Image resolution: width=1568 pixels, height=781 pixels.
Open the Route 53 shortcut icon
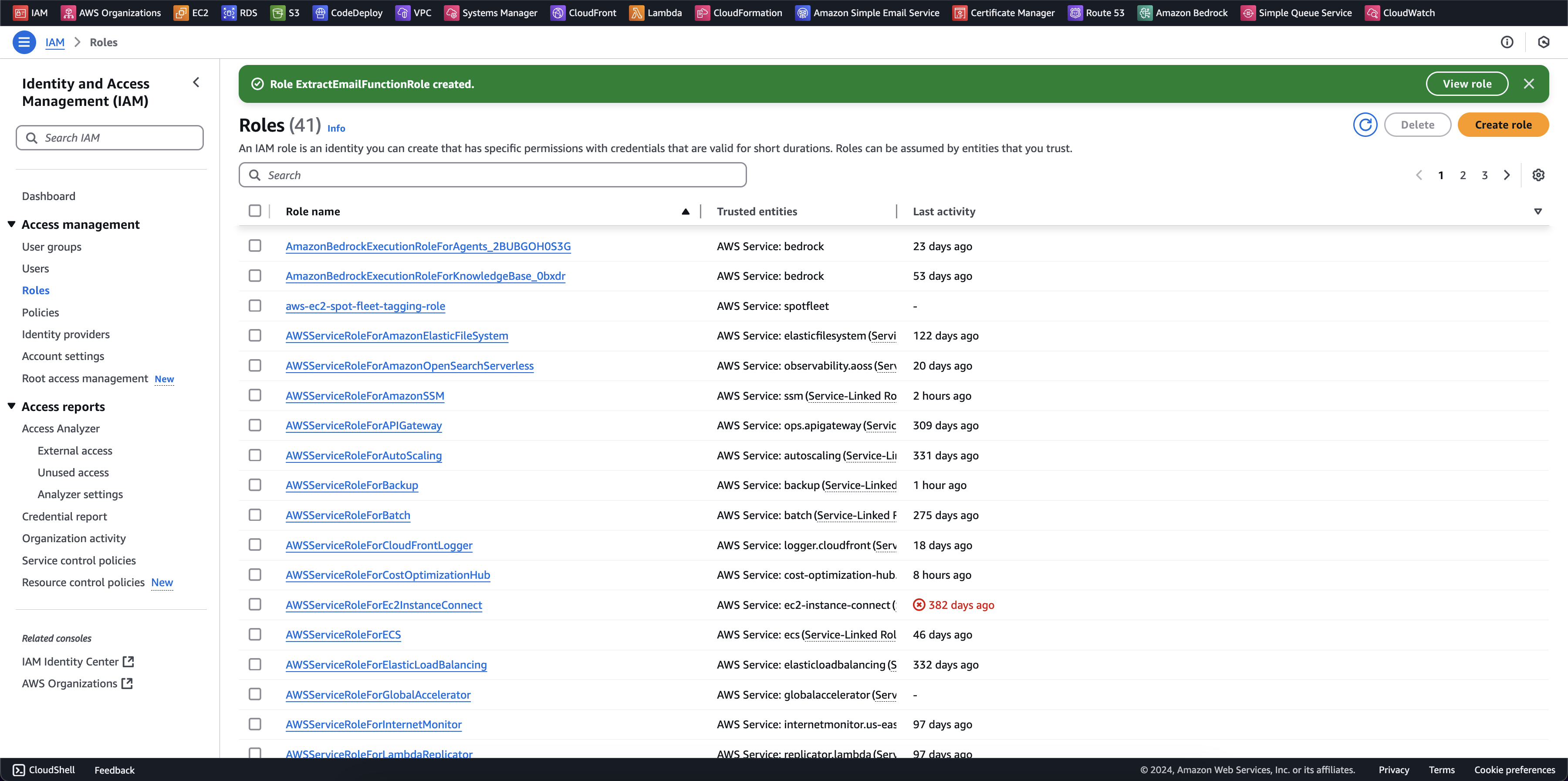coord(1075,13)
